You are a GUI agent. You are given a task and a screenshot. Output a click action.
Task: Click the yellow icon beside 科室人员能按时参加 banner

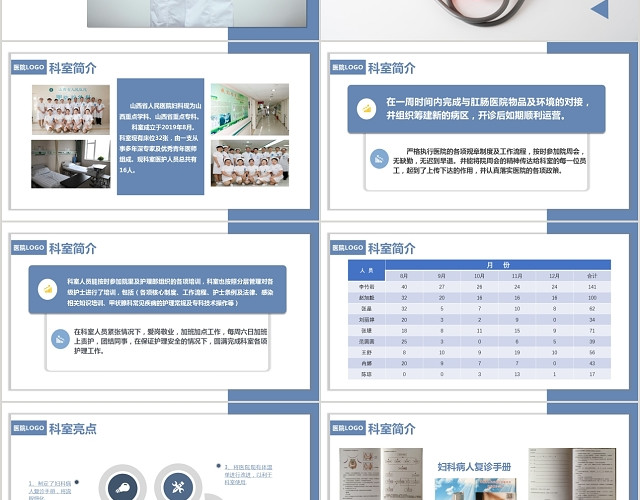48,289
